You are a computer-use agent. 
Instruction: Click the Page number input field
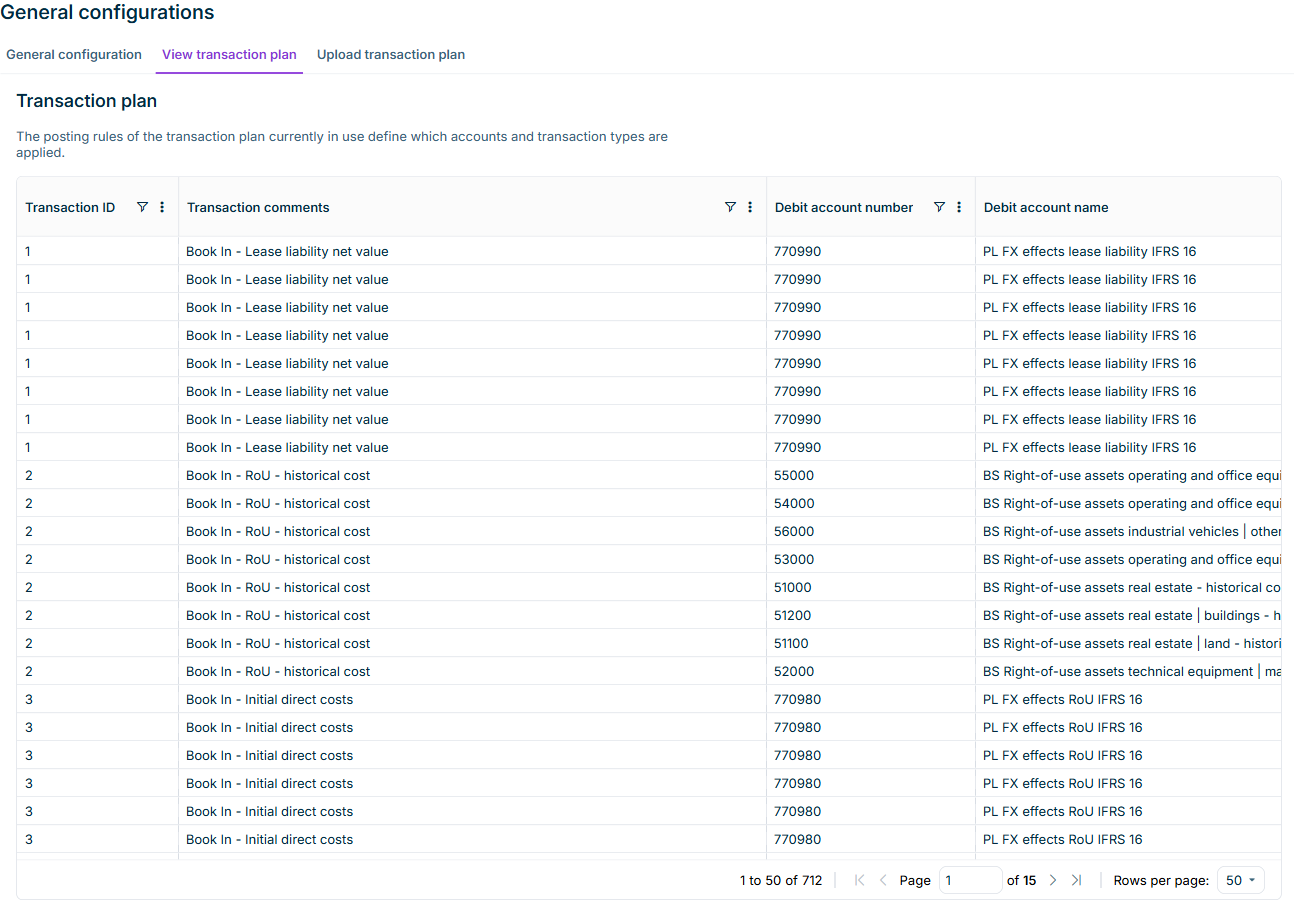click(970, 880)
